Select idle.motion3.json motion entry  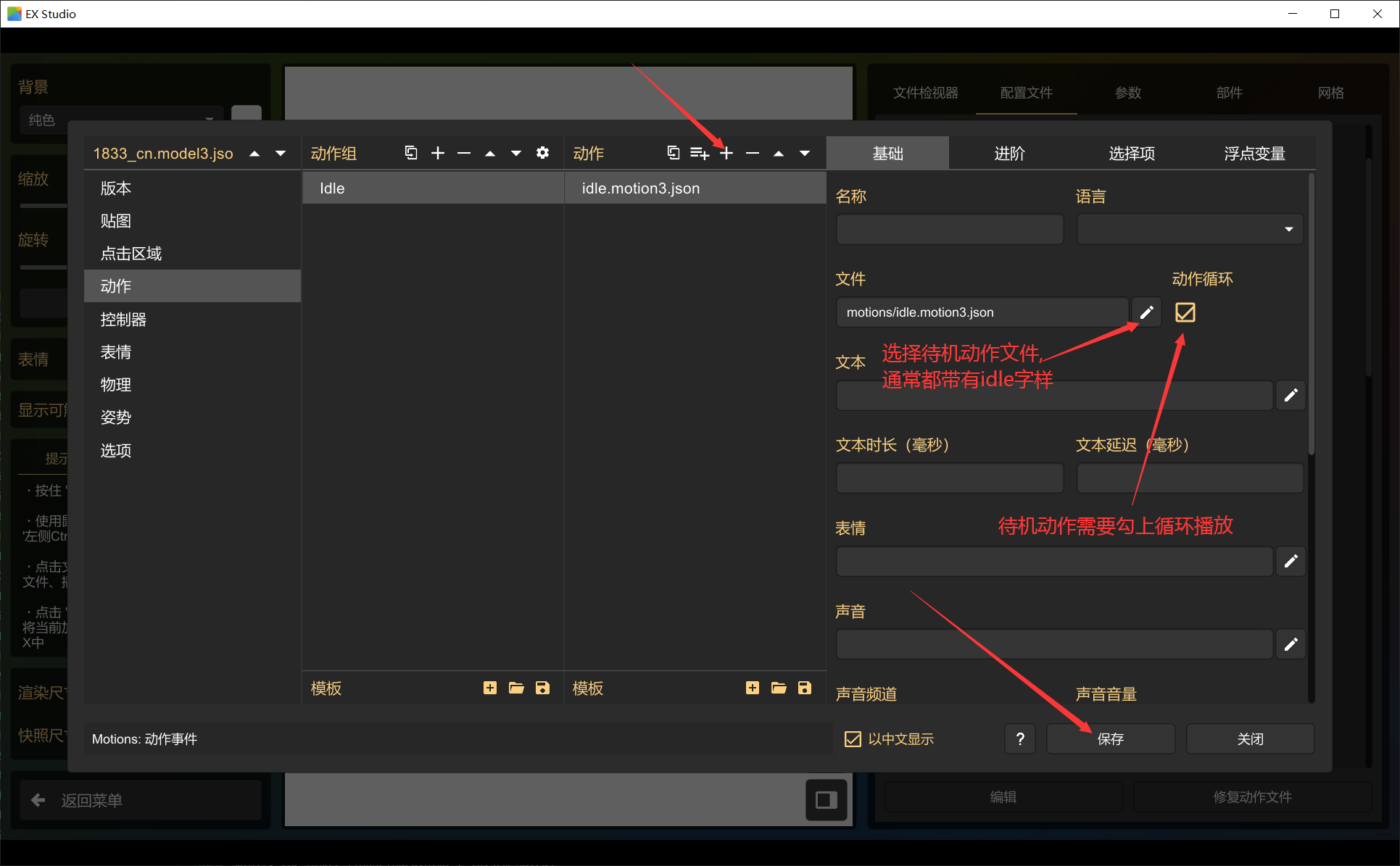695,188
